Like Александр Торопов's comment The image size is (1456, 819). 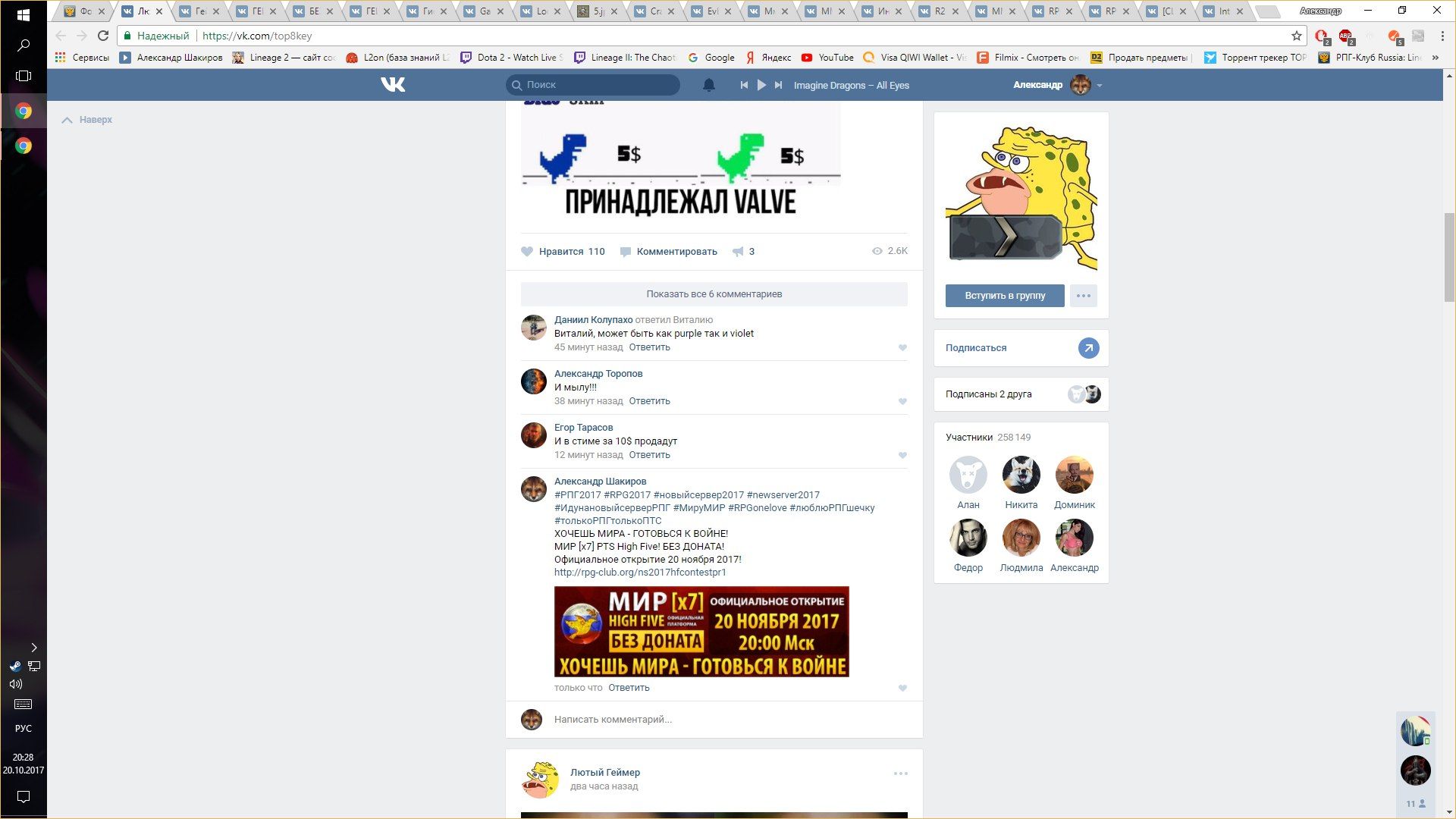pos(902,402)
